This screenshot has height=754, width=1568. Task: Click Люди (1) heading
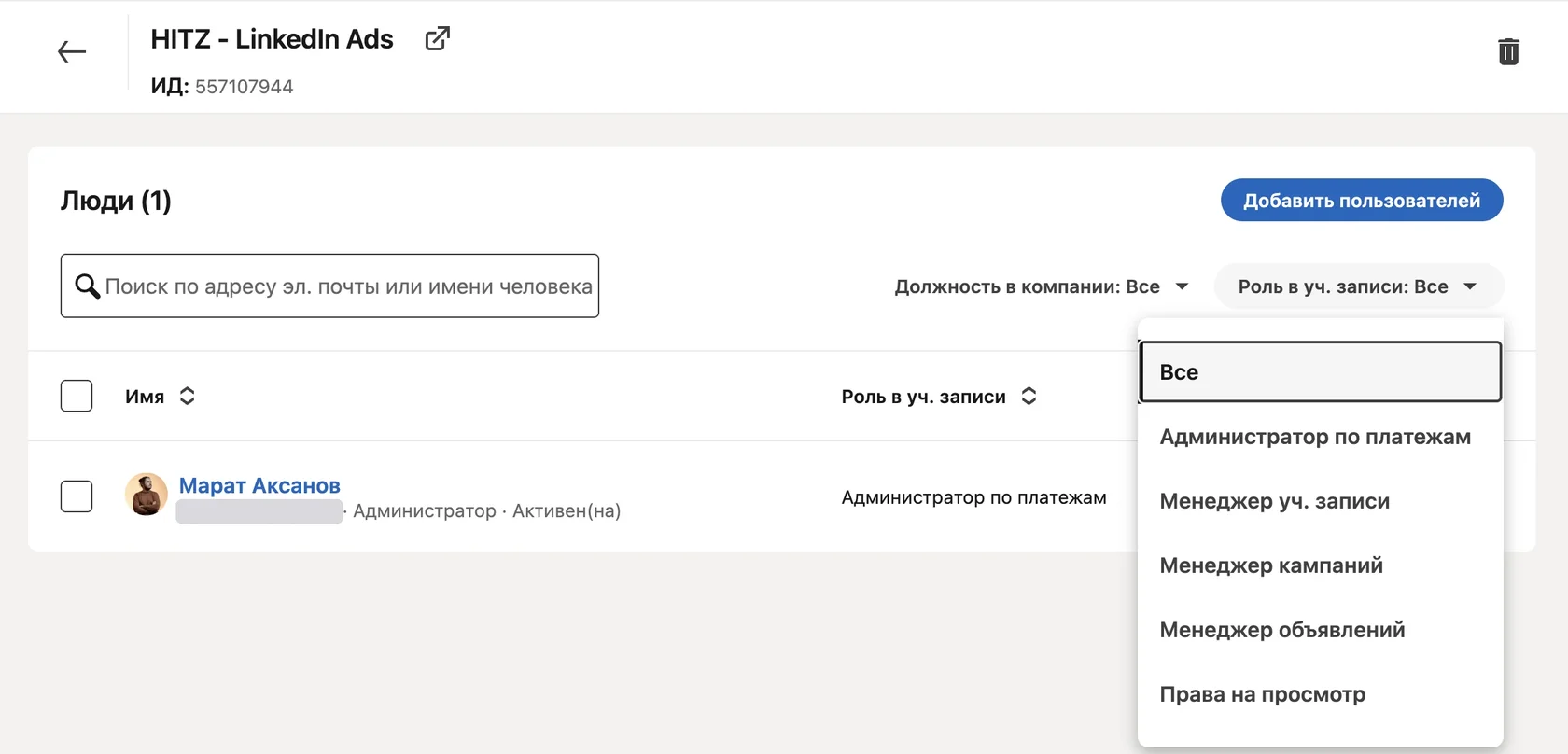click(x=116, y=201)
